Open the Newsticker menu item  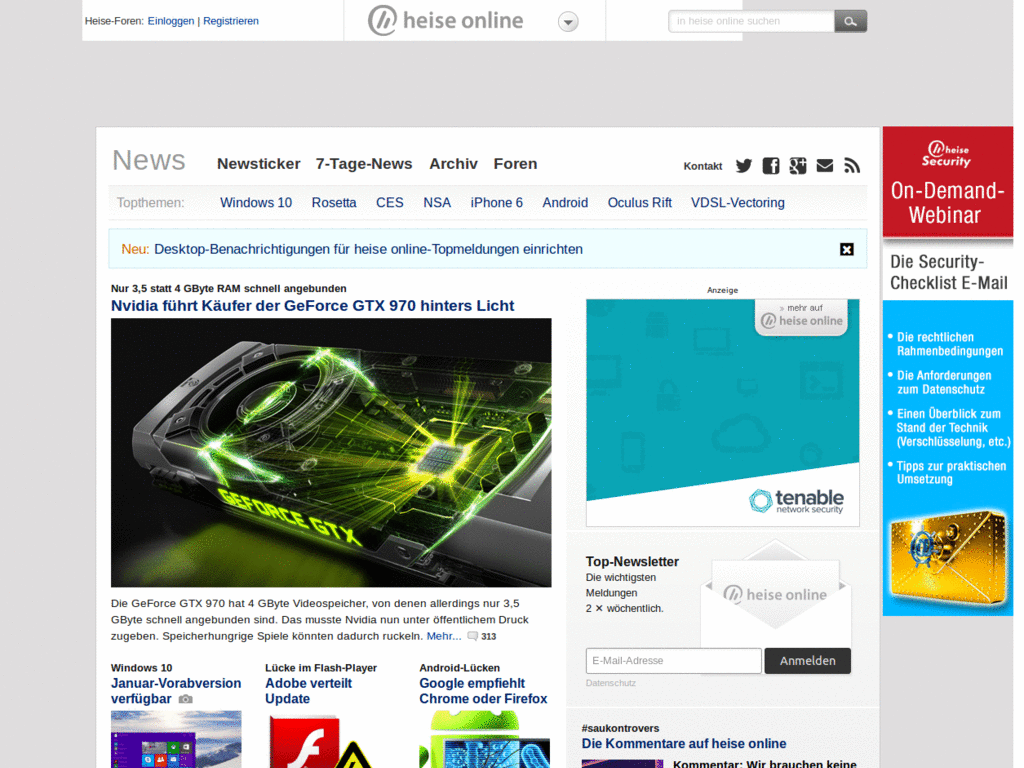point(259,164)
